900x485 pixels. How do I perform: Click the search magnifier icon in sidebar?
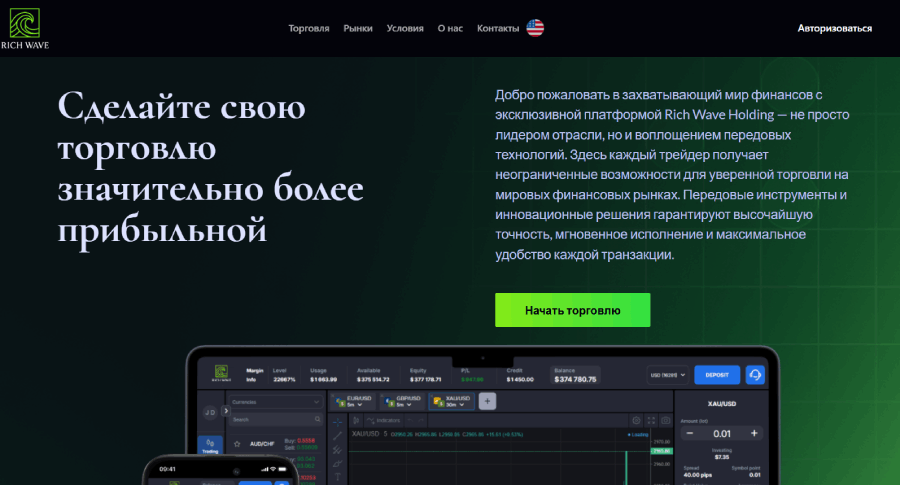click(x=316, y=420)
